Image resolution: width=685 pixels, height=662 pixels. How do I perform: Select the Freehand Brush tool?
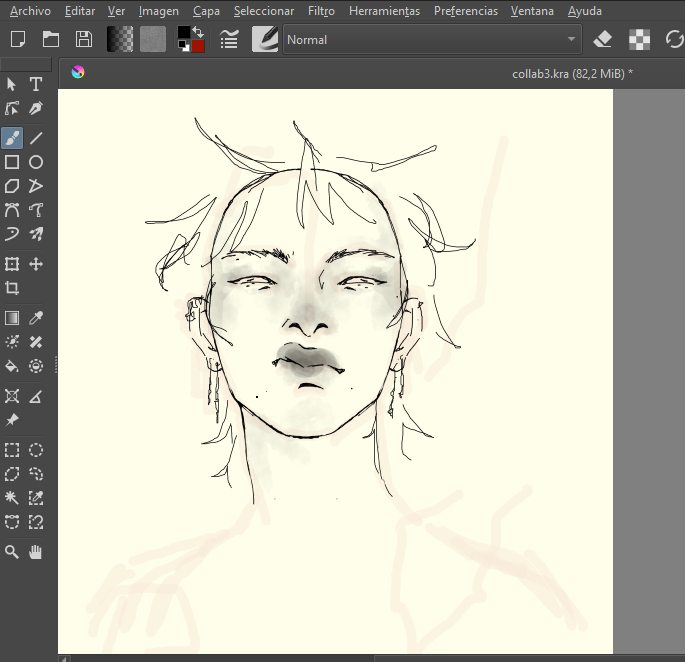[12, 138]
